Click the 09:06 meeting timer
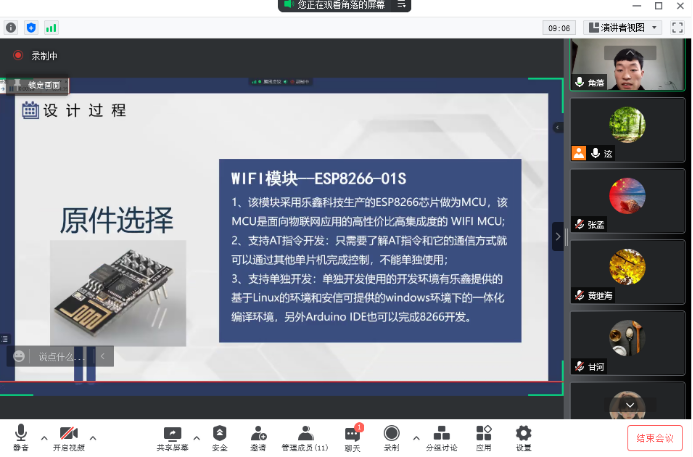693x457 pixels. click(559, 28)
